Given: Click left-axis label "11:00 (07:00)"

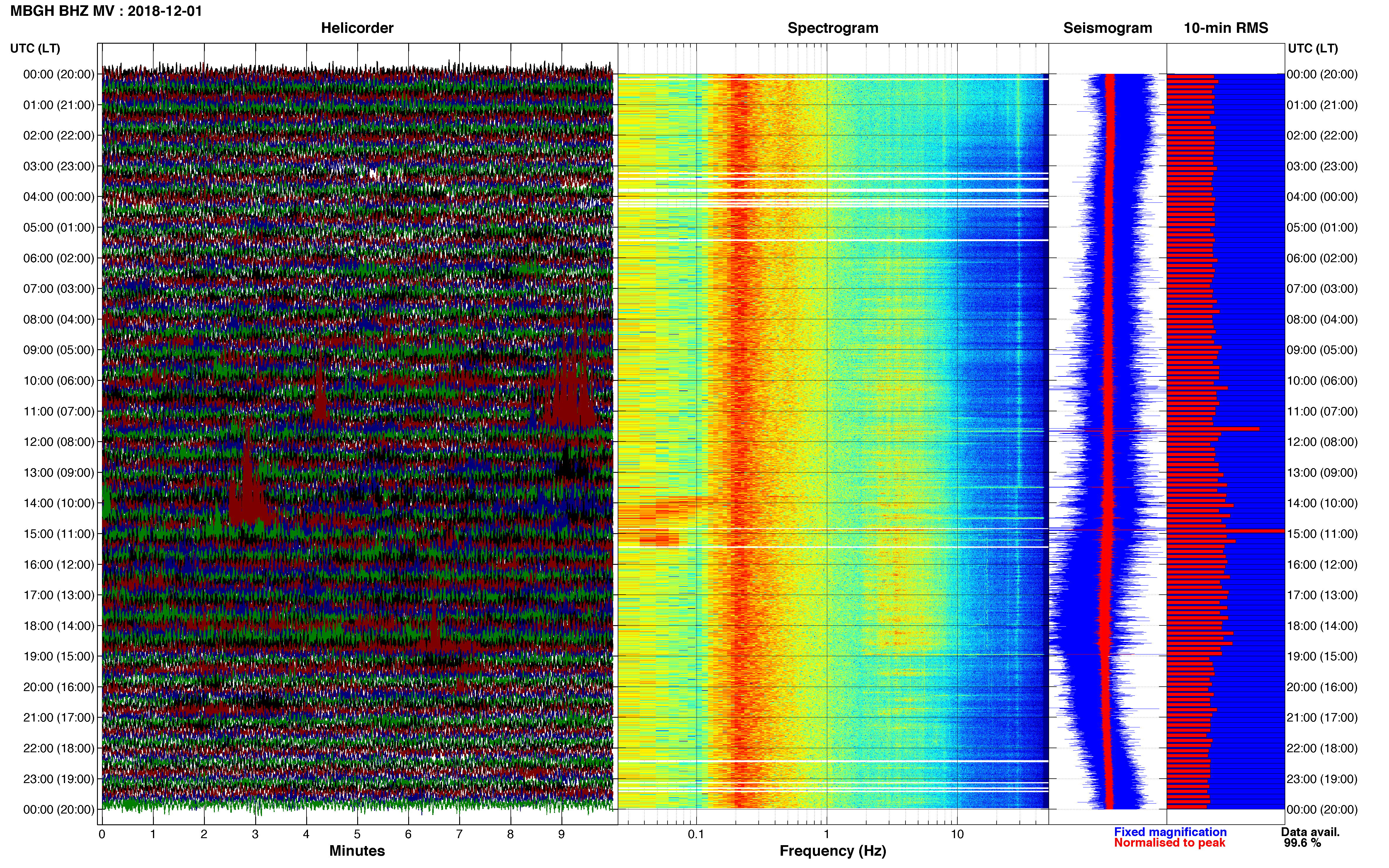Looking at the screenshot, I should click(x=59, y=412).
